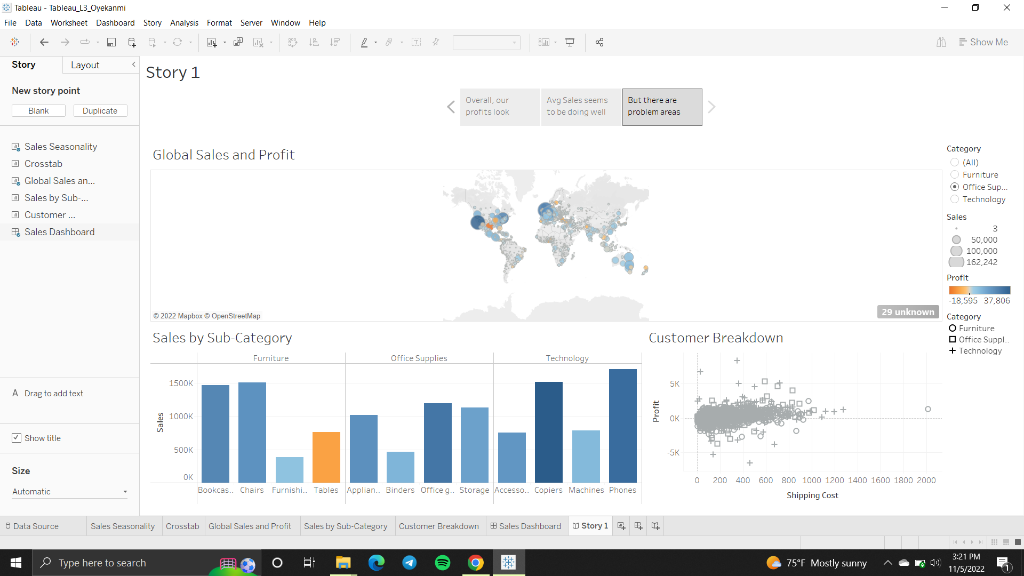1024x576 pixels.
Task: Open Spotify from the Windows taskbar
Action: [442, 563]
